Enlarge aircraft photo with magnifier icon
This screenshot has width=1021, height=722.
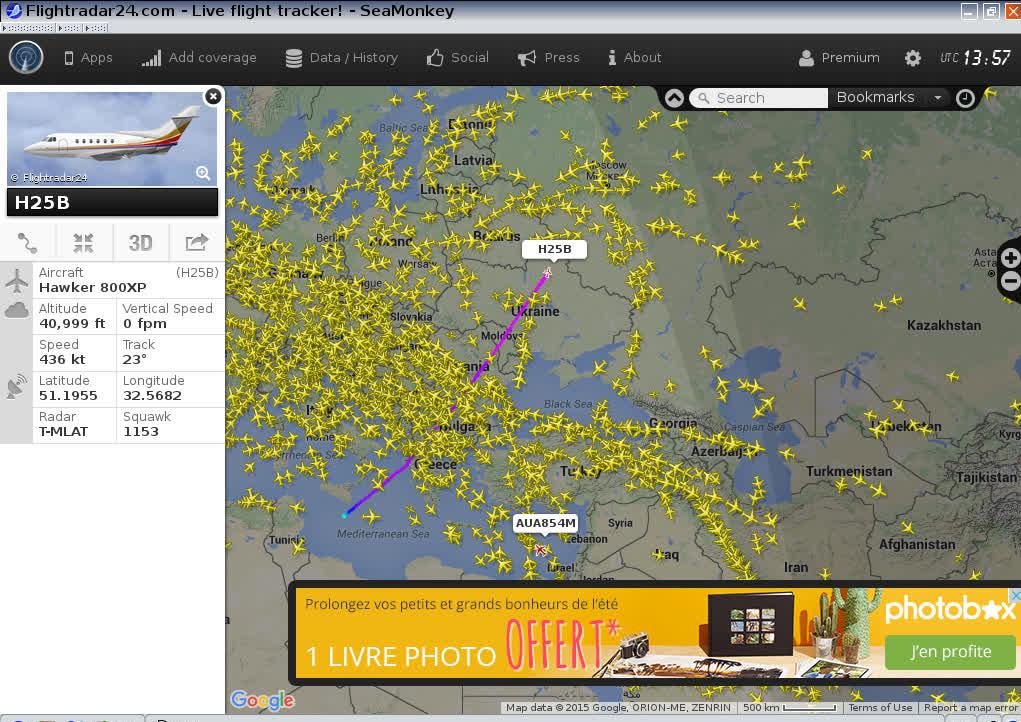point(203,173)
